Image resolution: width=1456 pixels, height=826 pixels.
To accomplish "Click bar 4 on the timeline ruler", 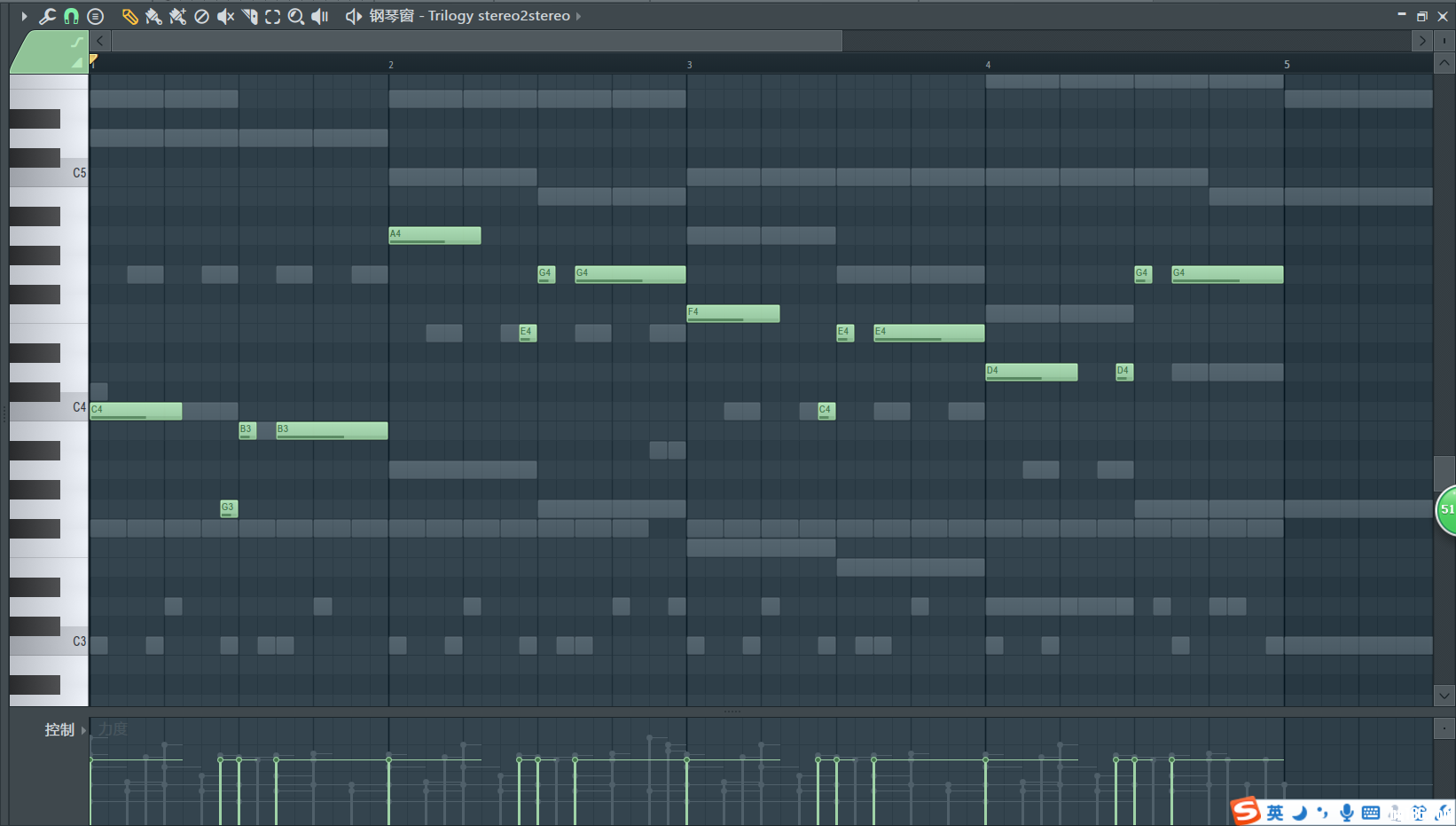I will 988,65.
